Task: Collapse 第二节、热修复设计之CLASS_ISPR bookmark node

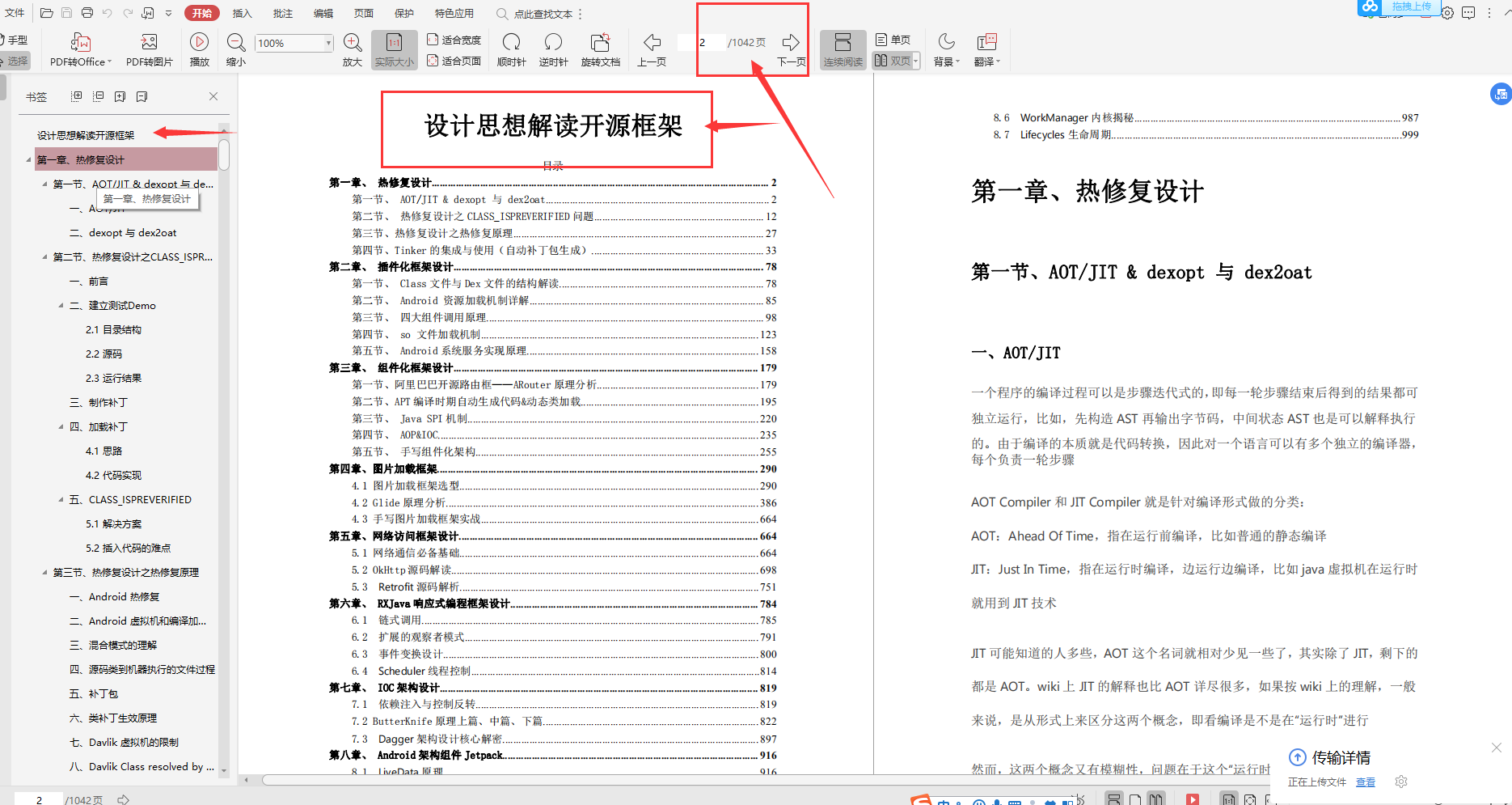Action: pos(44,257)
